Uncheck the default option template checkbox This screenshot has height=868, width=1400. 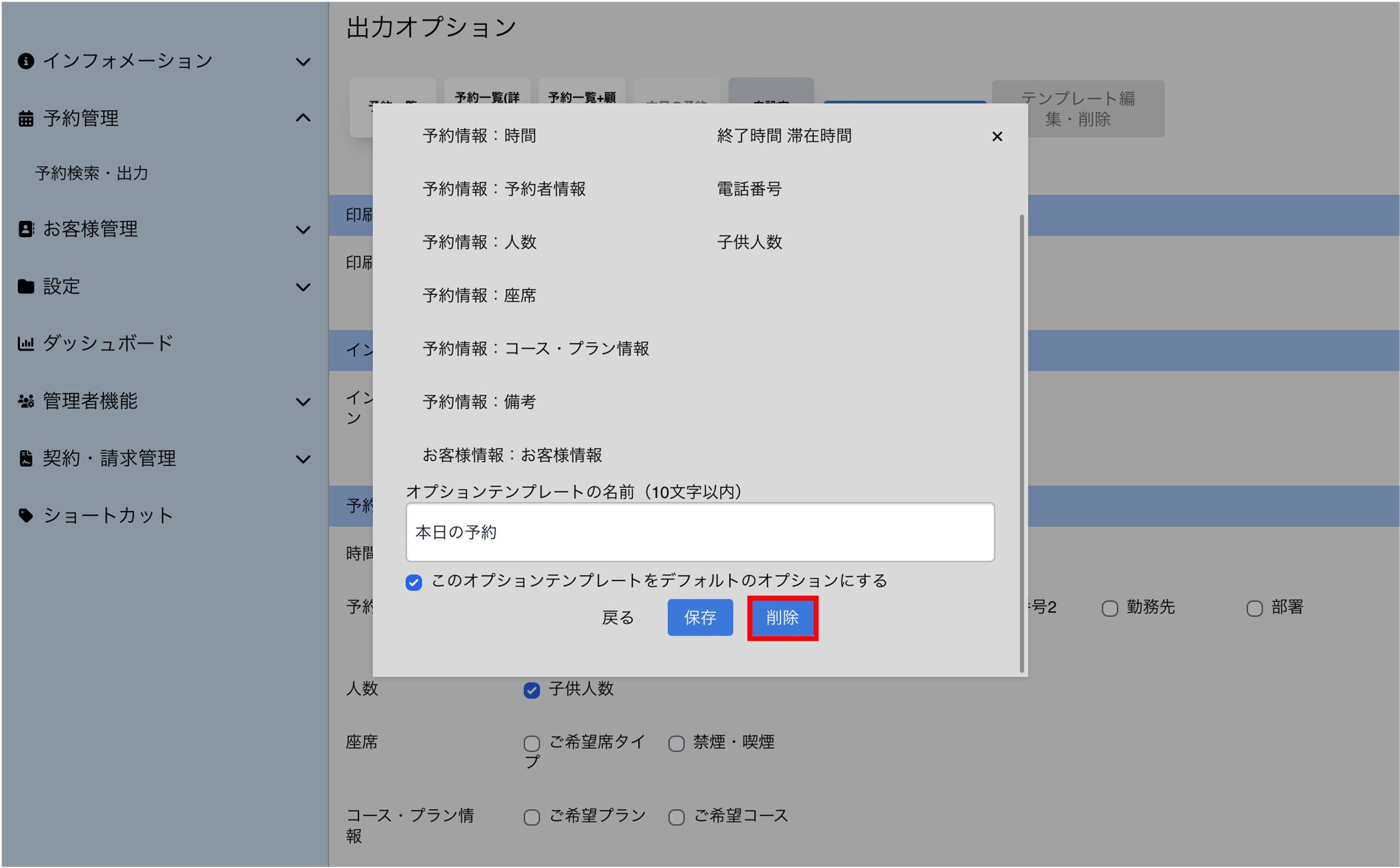click(414, 582)
